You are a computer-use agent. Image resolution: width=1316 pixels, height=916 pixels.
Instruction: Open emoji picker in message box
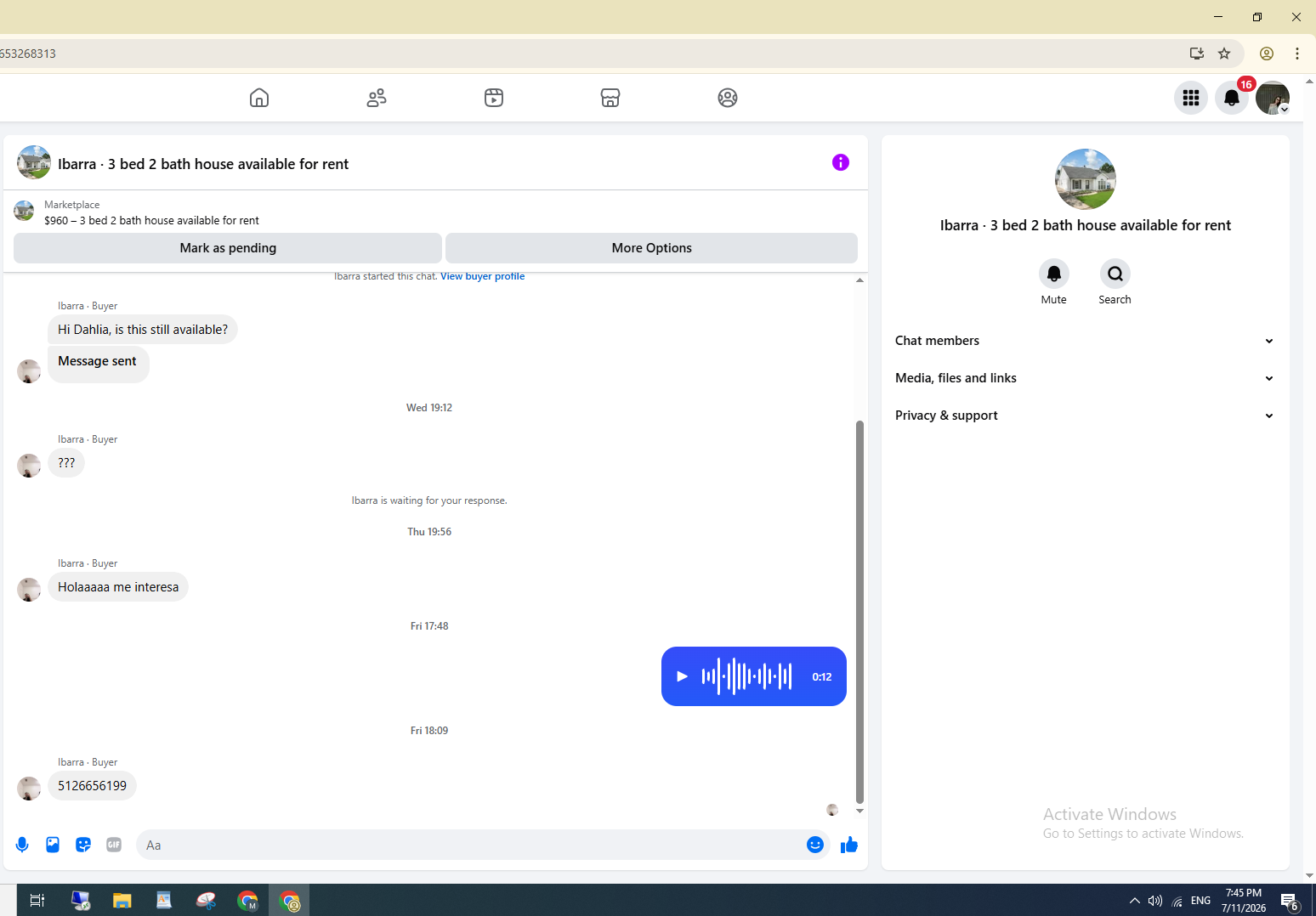point(815,845)
